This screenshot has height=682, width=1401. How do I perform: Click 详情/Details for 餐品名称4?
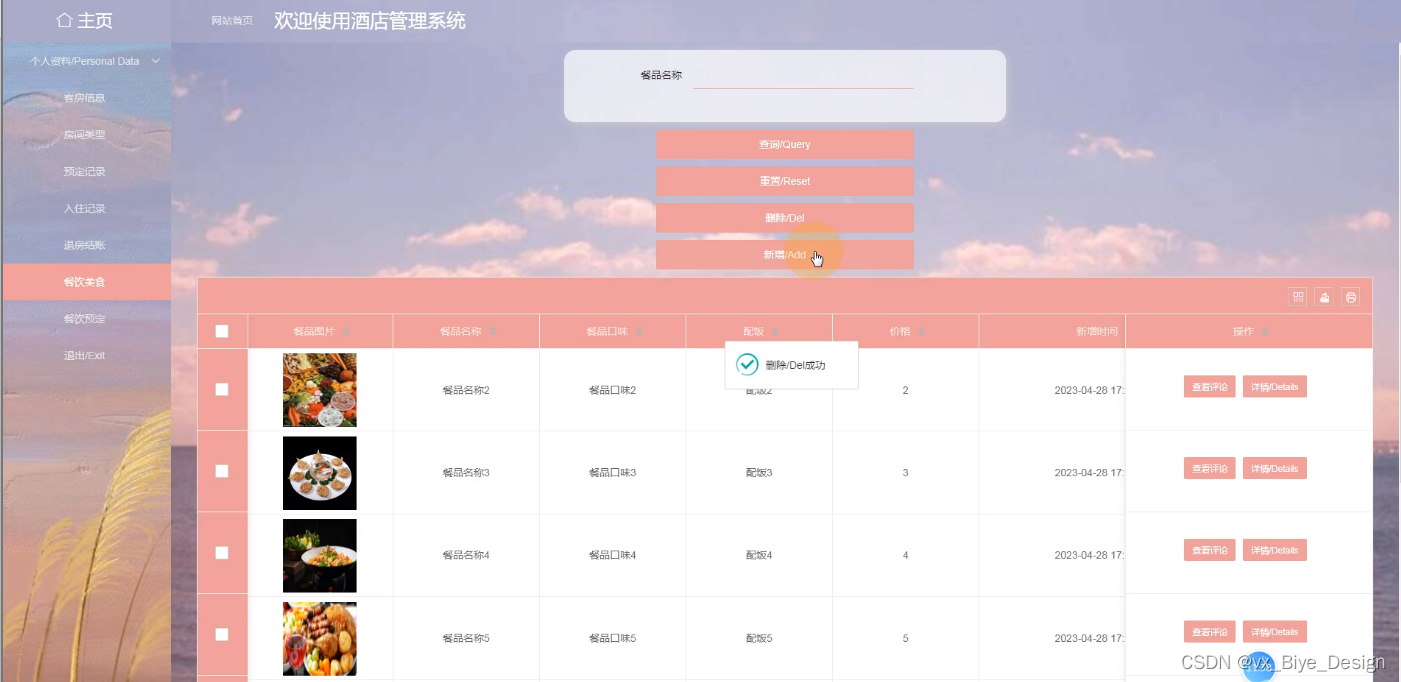[1275, 550]
